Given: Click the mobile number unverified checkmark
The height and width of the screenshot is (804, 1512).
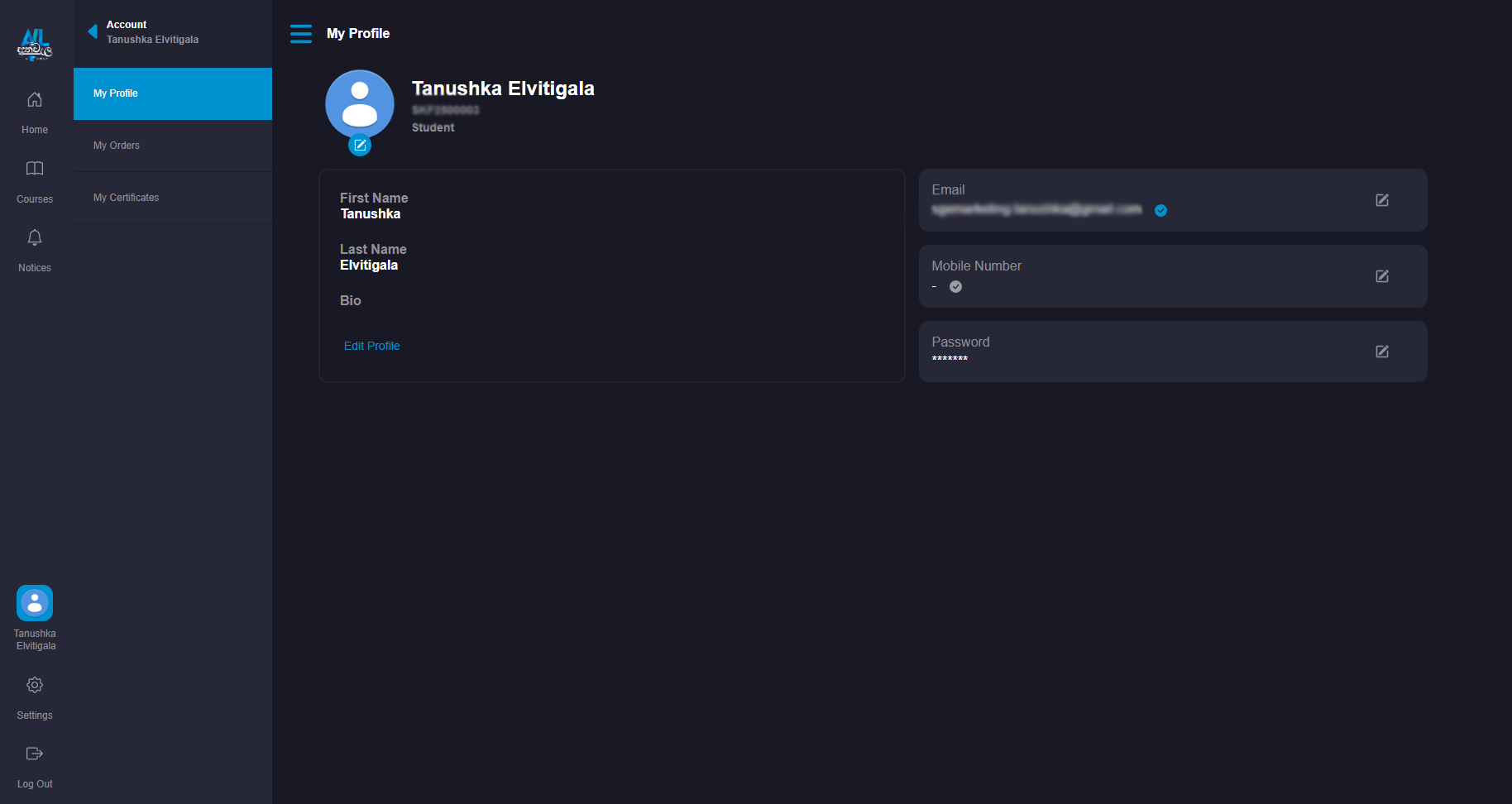Looking at the screenshot, I should point(955,287).
